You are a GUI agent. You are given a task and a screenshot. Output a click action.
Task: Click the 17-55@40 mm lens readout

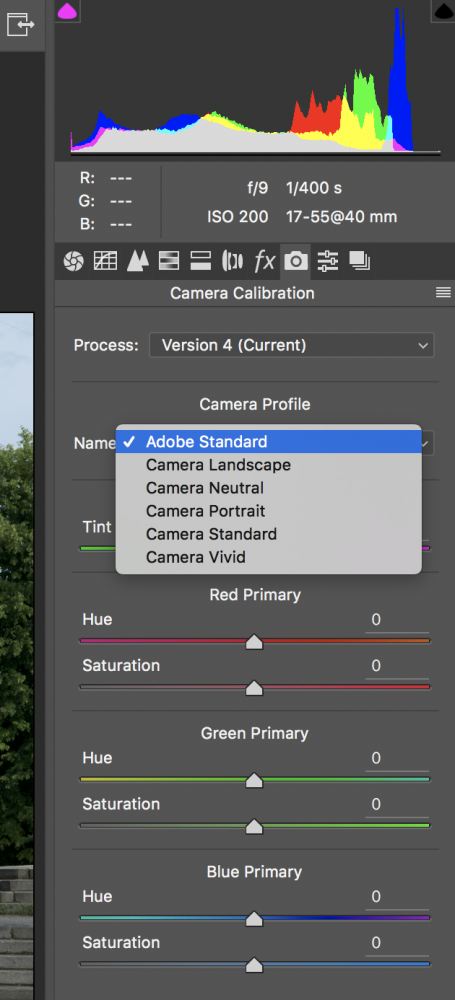pyautogui.click(x=341, y=217)
